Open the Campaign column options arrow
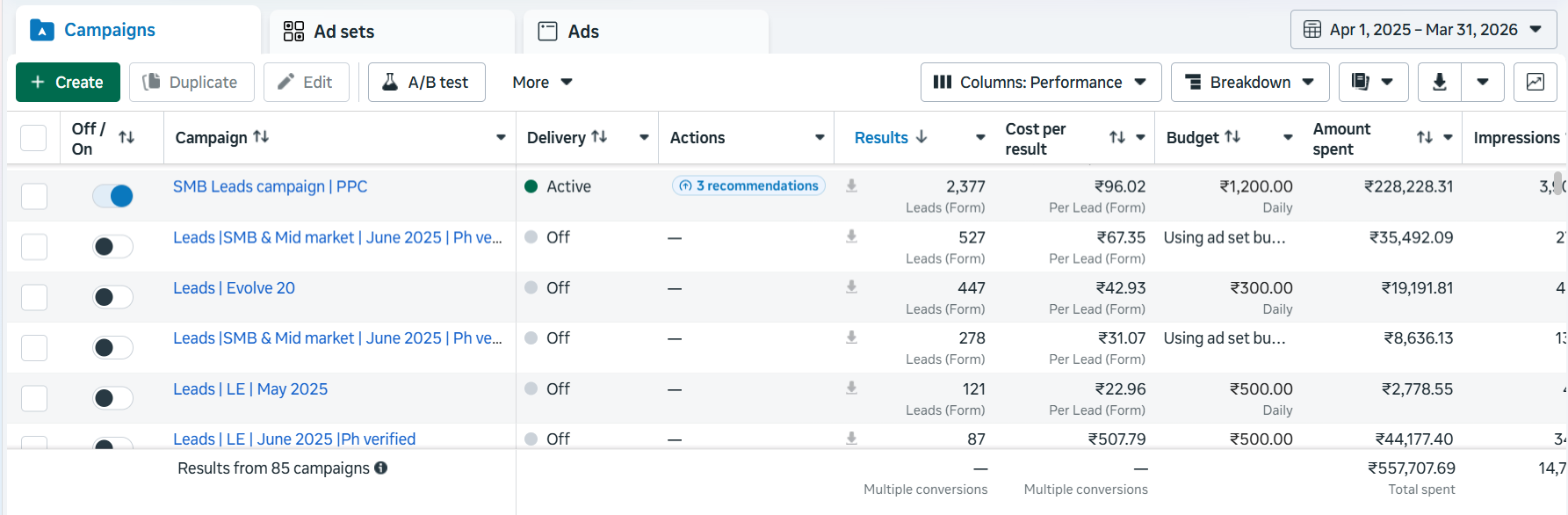This screenshot has width=1568, height=515. 501,137
